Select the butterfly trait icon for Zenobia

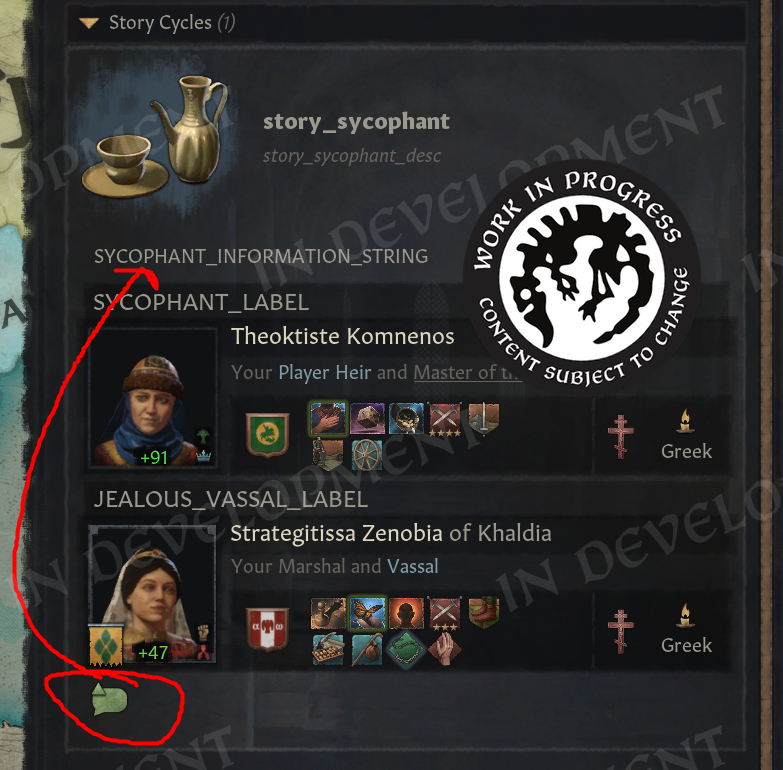367,612
